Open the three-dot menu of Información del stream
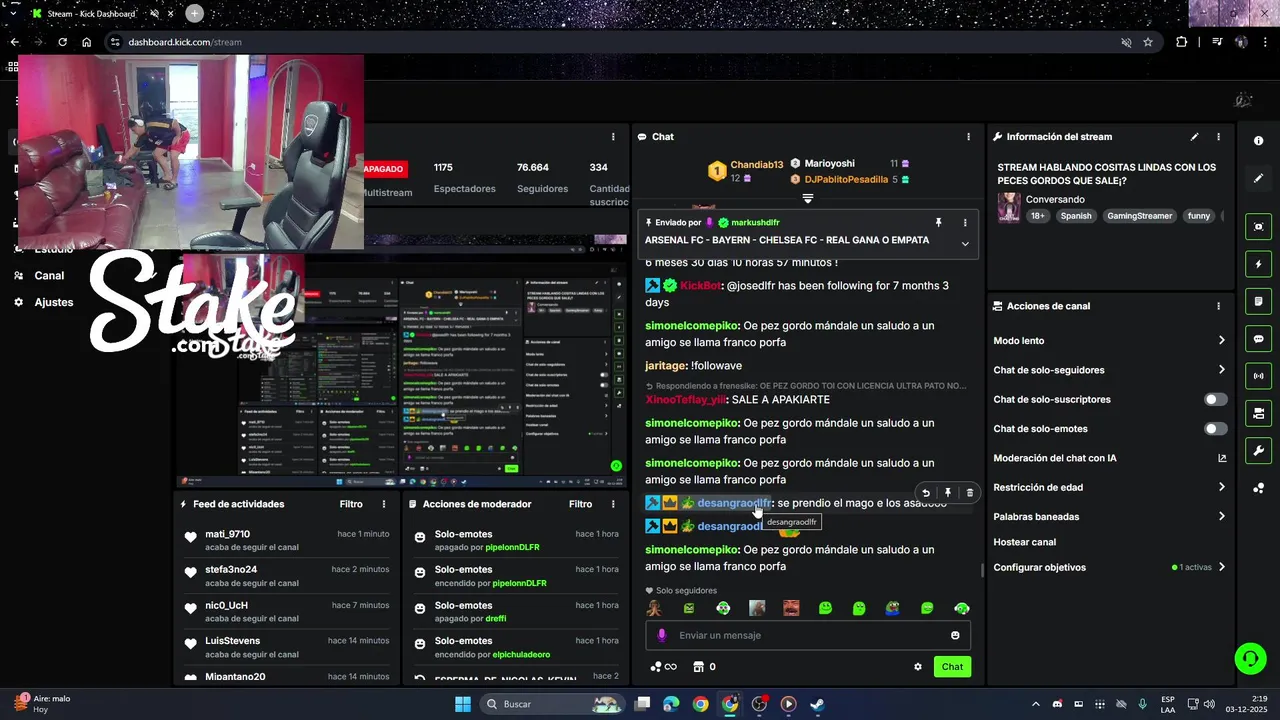This screenshot has height=720, width=1280. 1218,137
